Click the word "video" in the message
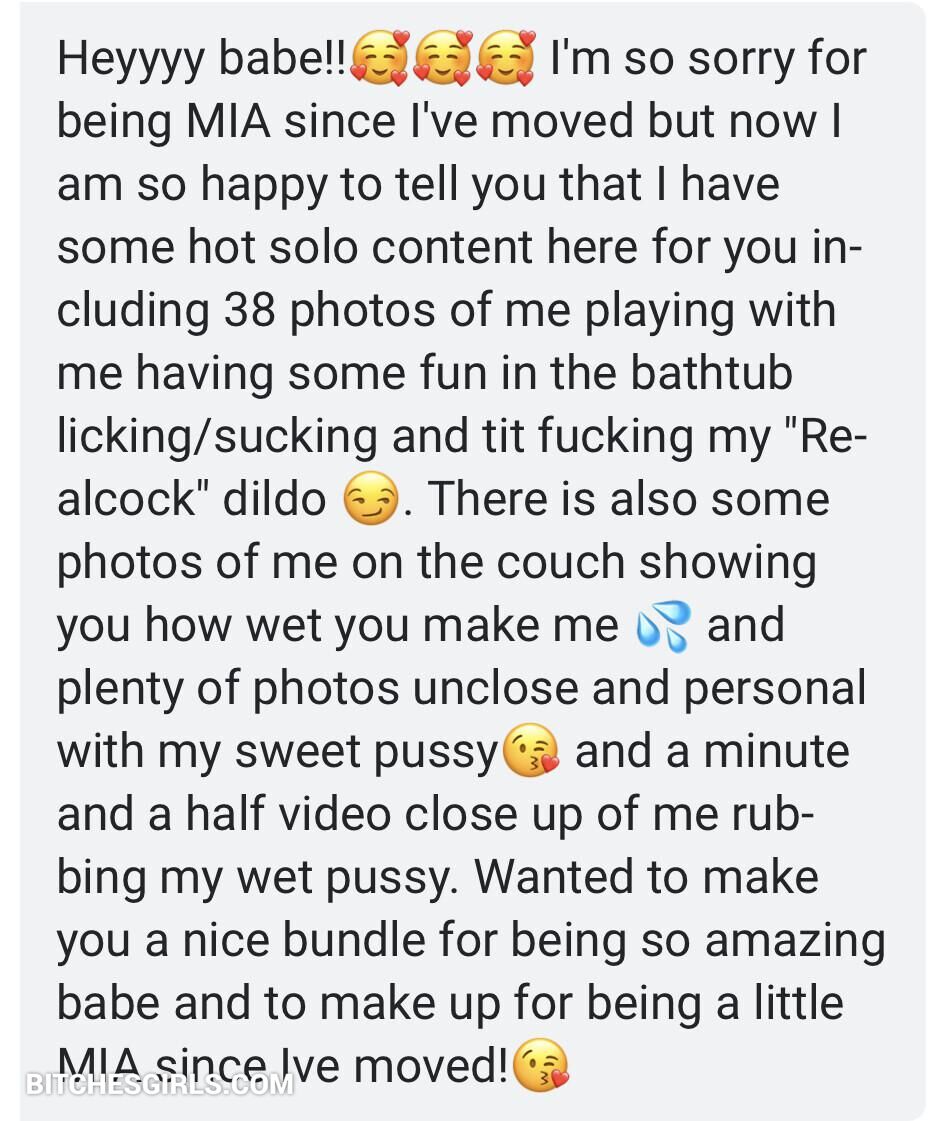Viewport: 947px width, 1121px height. tap(333, 814)
